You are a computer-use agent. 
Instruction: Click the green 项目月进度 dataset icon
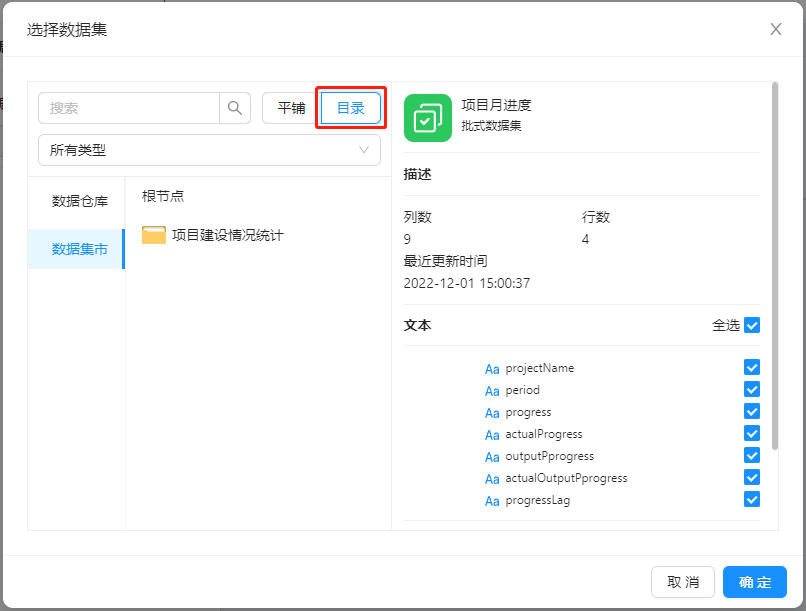coord(427,118)
